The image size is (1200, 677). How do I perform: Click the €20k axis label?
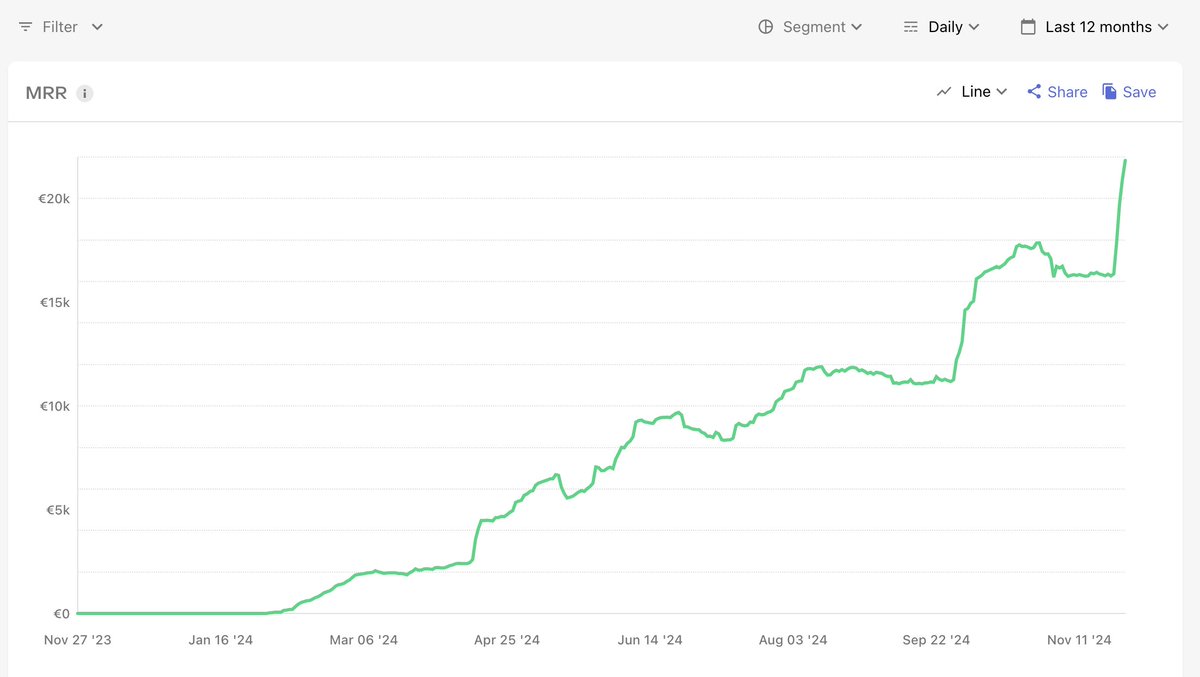click(x=53, y=199)
